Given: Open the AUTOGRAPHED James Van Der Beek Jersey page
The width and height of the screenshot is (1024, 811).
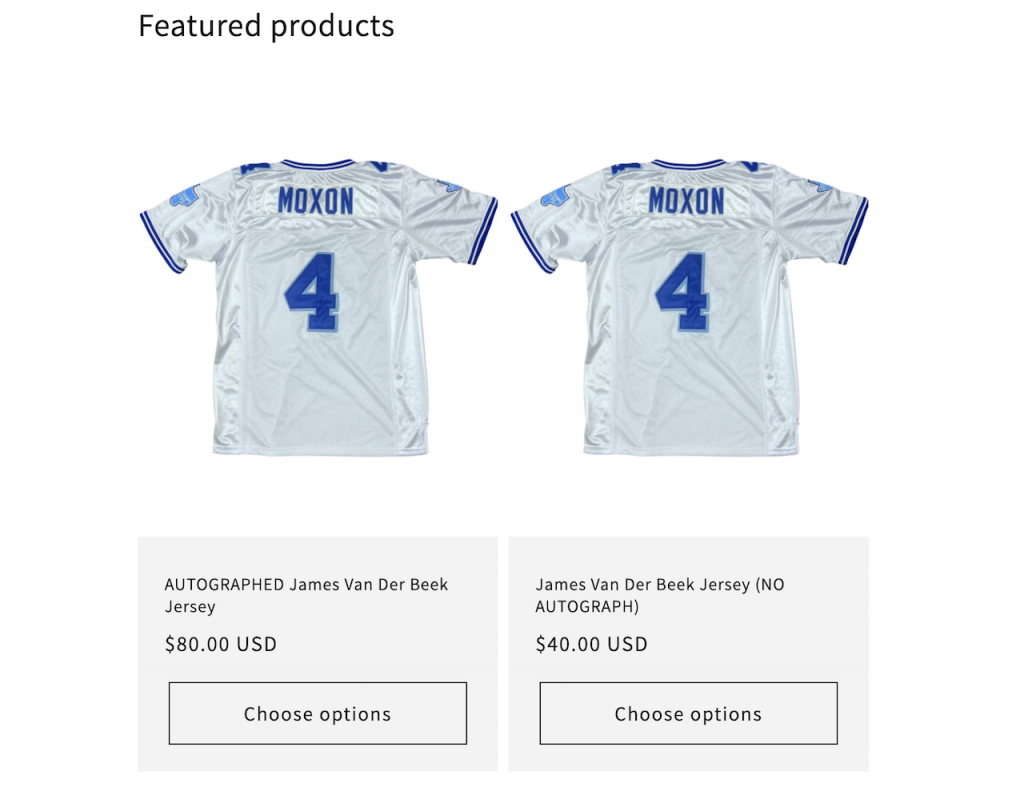Looking at the screenshot, I should pyautogui.click(x=305, y=595).
